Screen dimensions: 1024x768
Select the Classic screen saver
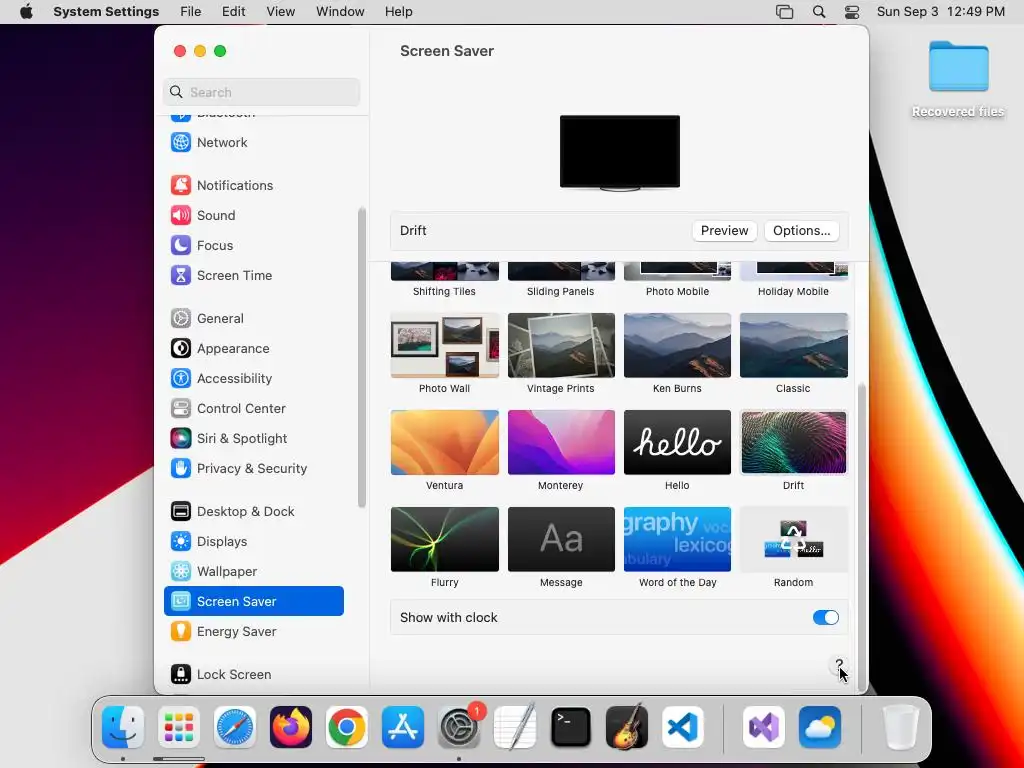pyautogui.click(x=793, y=345)
